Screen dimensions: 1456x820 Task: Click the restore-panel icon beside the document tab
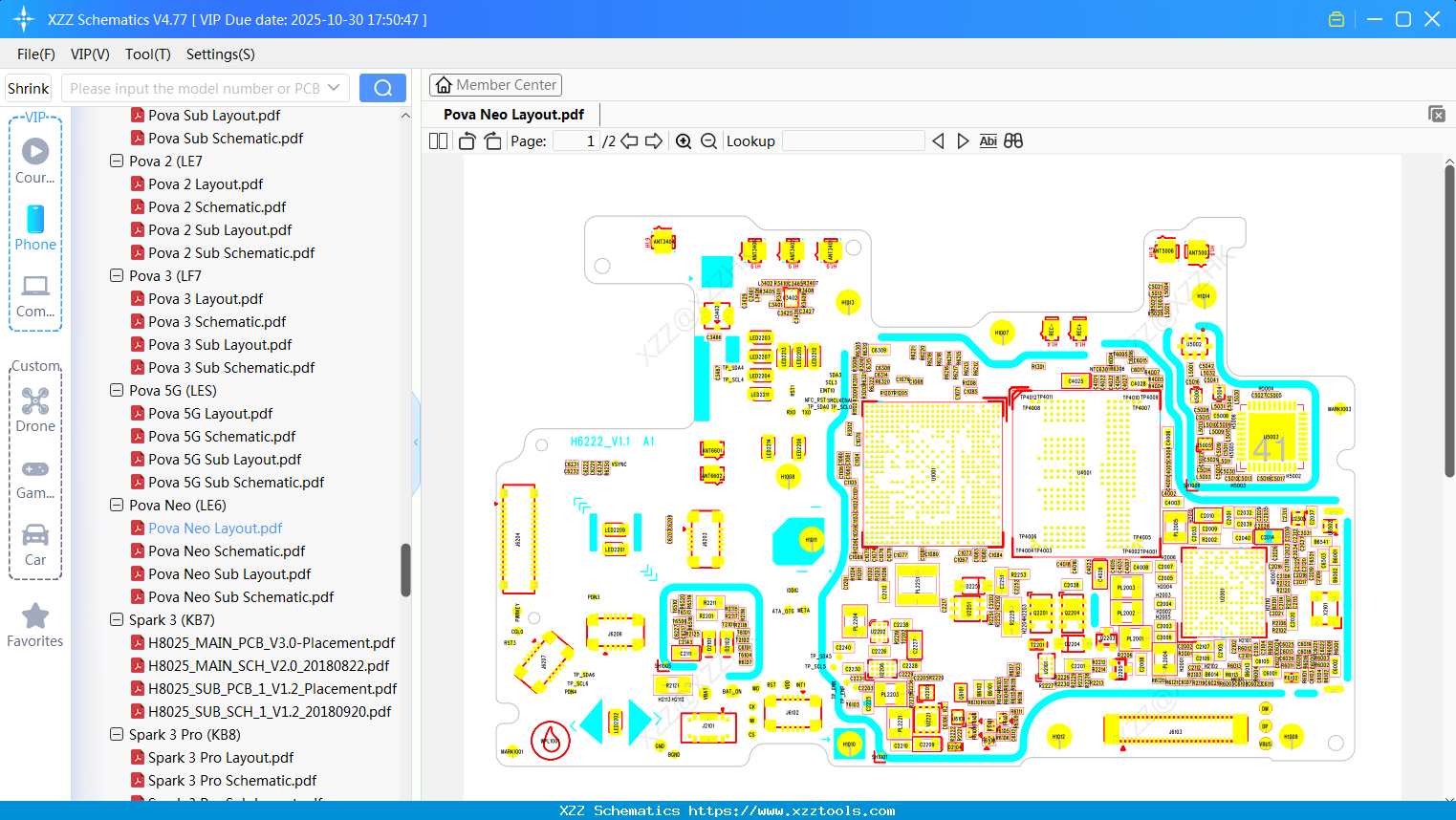[1437, 114]
